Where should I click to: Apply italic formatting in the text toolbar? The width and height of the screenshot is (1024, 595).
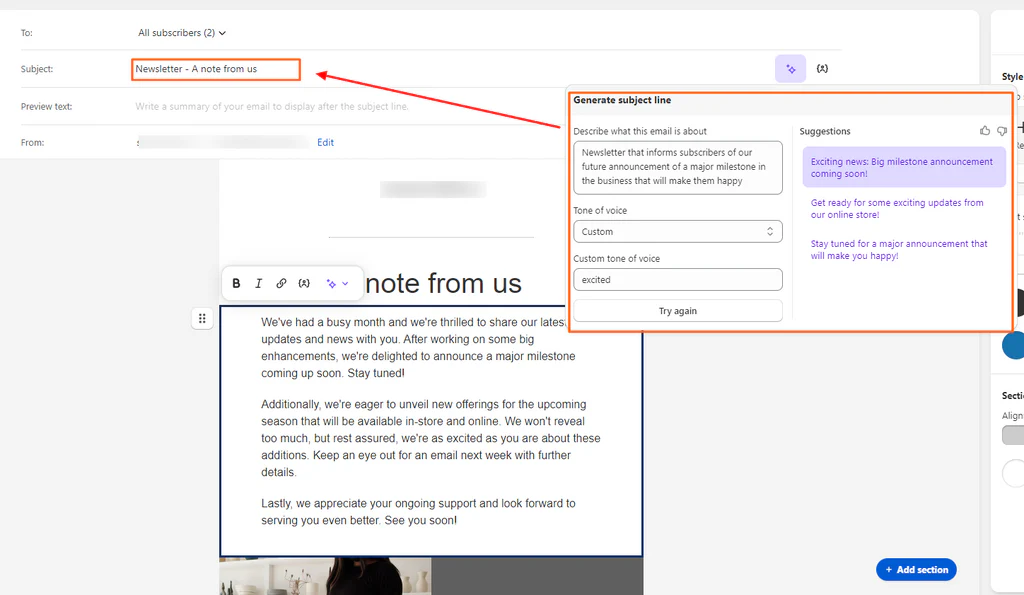coord(259,283)
